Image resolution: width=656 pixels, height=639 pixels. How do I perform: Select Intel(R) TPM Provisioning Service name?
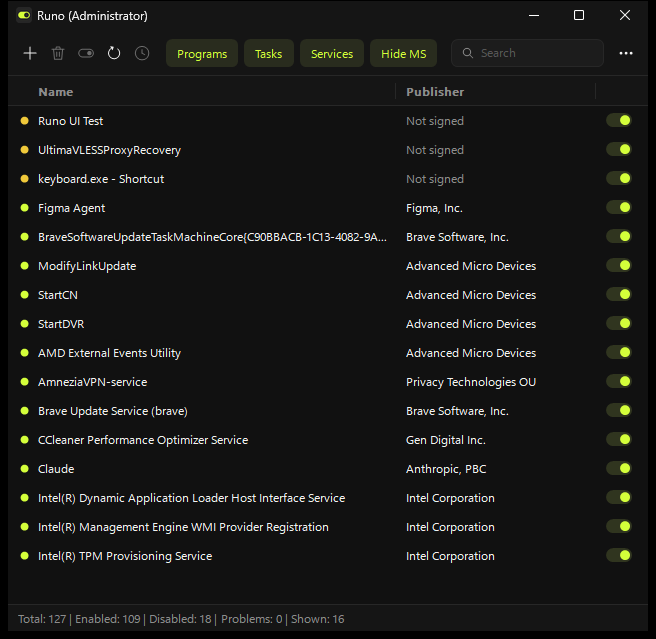125,556
